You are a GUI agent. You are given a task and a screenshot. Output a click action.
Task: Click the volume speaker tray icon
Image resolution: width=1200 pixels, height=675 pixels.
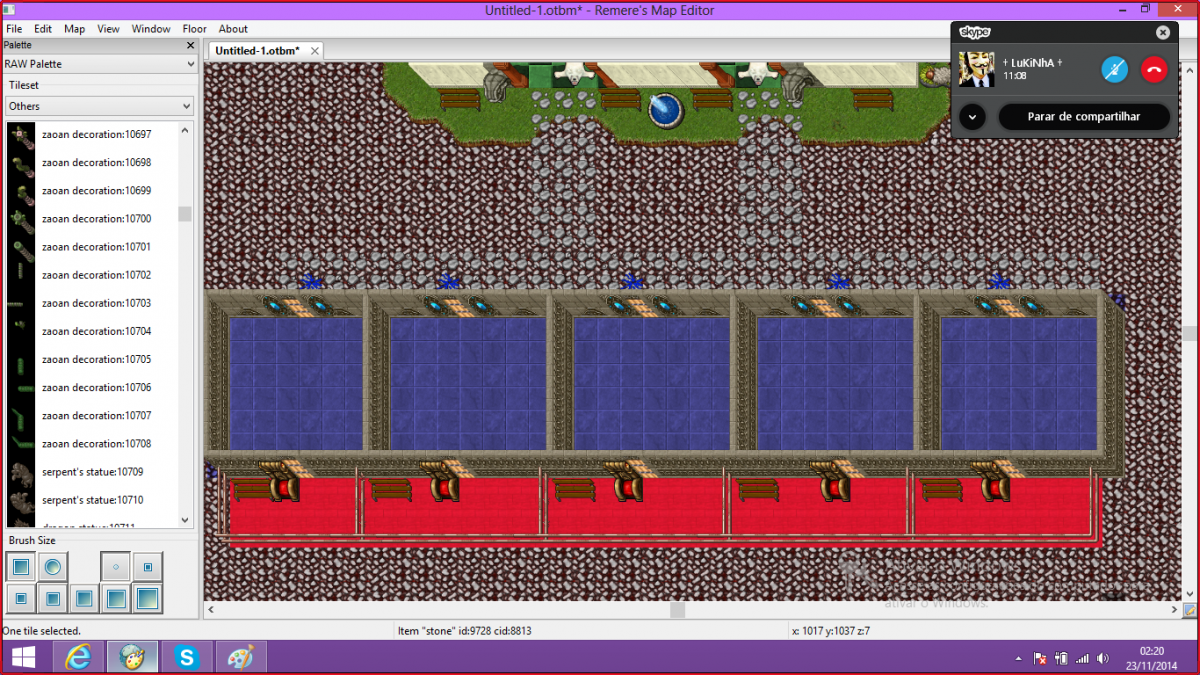tap(1102, 659)
